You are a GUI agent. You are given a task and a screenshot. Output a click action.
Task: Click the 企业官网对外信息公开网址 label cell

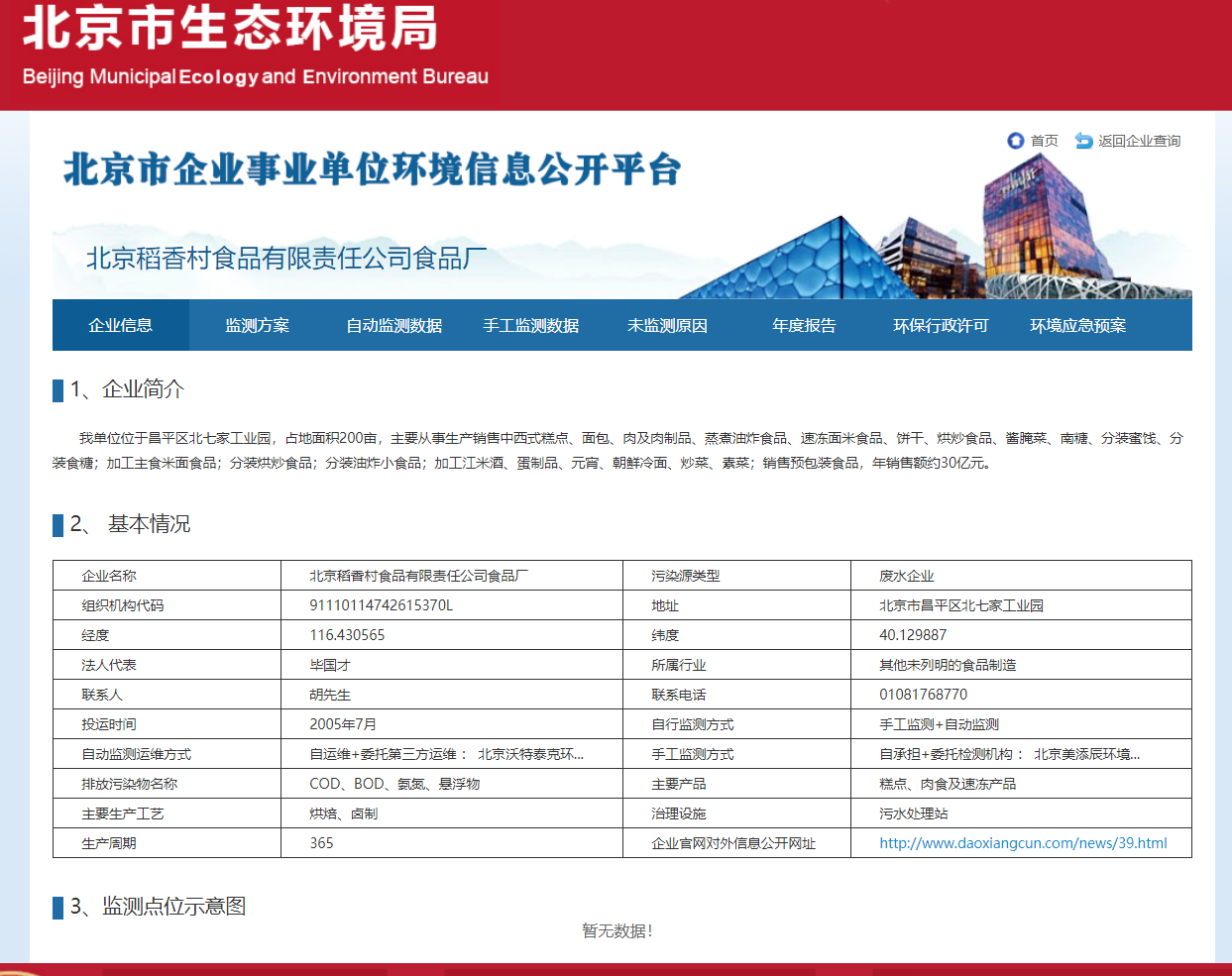pyautogui.click(x=736, y=843)
